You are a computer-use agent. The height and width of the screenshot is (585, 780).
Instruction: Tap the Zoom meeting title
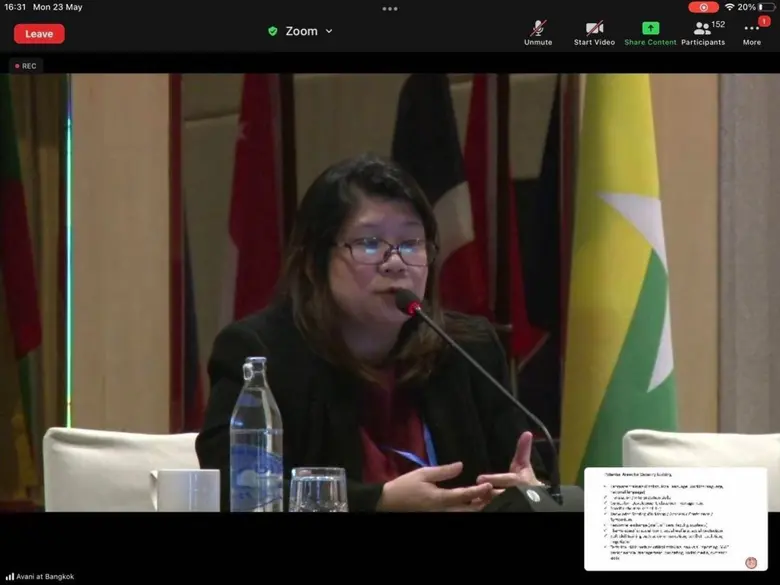tap(301, 31)
